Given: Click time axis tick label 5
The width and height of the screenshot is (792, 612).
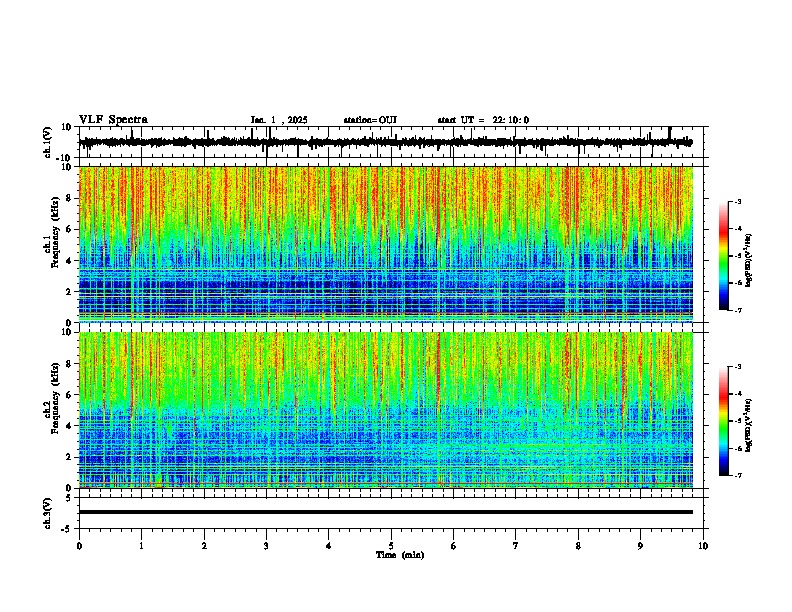Looking at the screenshot, I should pos(391,546).
